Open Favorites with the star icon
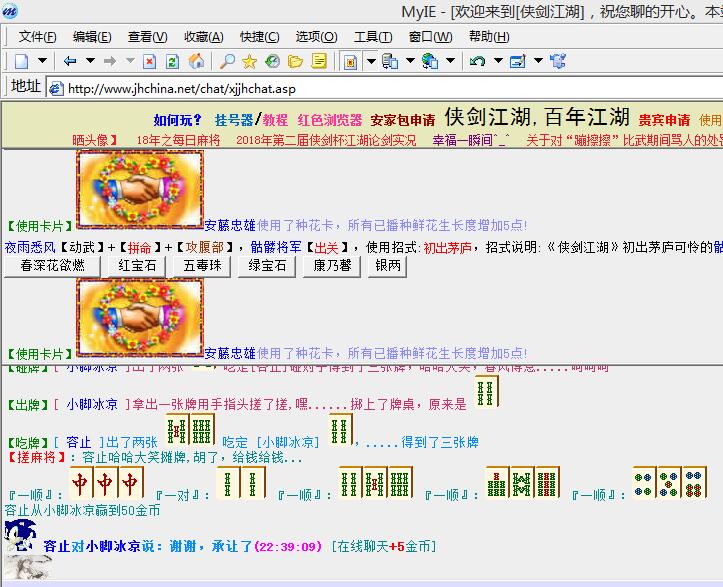Screen dimensions: 723x587 (x=249, y=61)
